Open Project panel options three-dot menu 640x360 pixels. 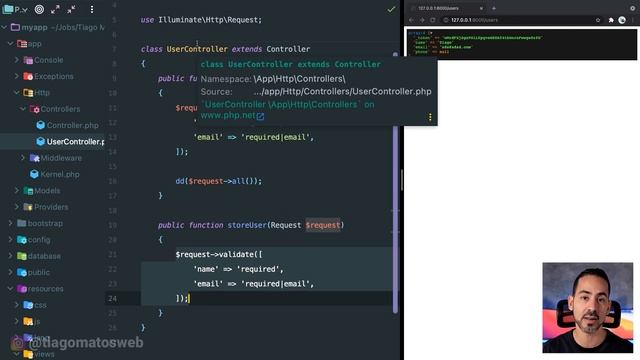(x=92, y=9)
